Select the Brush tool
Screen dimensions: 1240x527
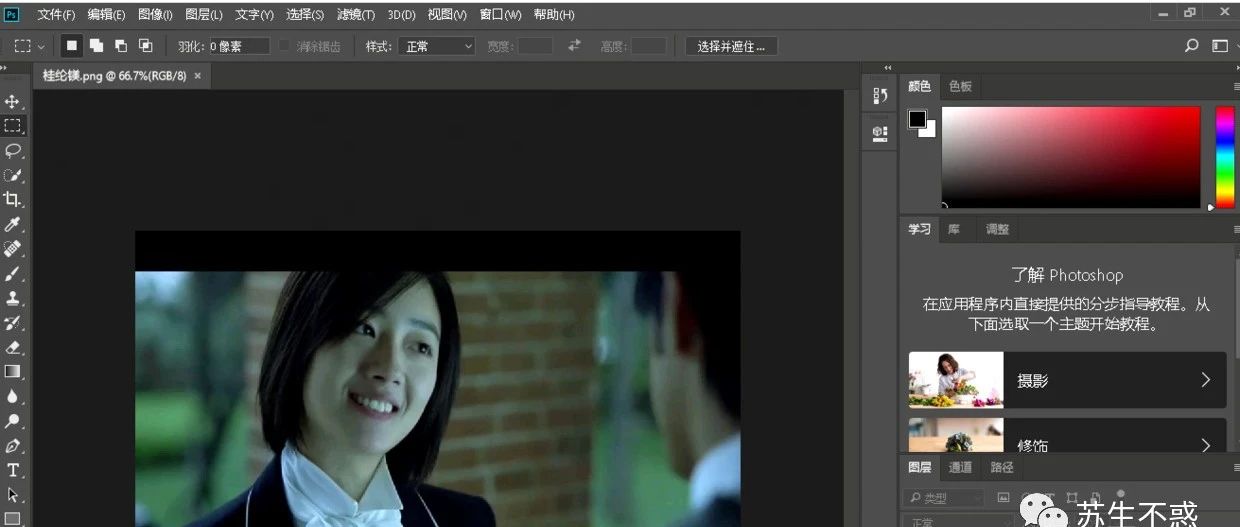pyautogui.click(x=13, y=273)
